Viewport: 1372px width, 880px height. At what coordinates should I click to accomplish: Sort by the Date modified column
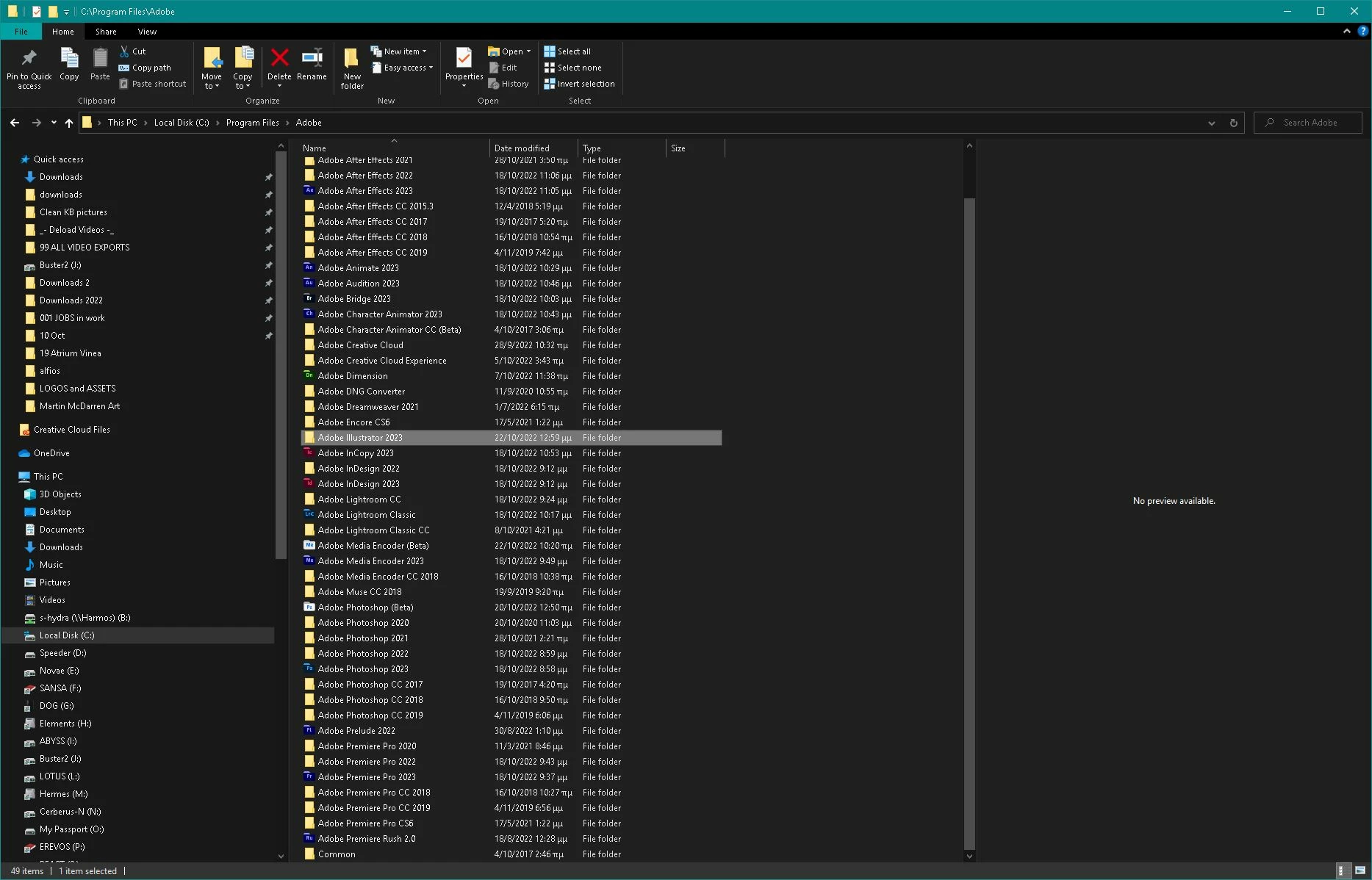click(534, 148)
